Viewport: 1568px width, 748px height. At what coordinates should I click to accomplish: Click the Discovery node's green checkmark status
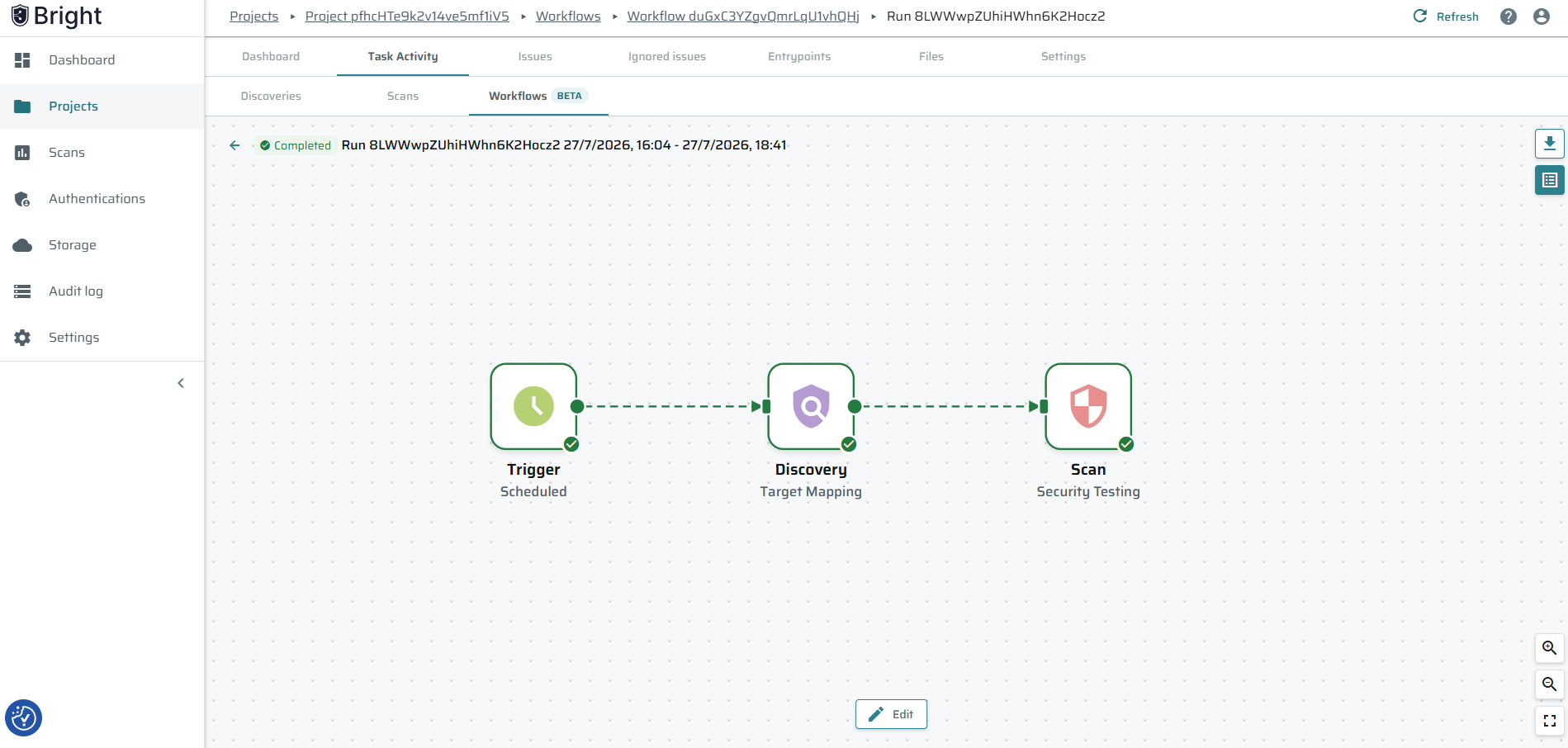point(849,444)
